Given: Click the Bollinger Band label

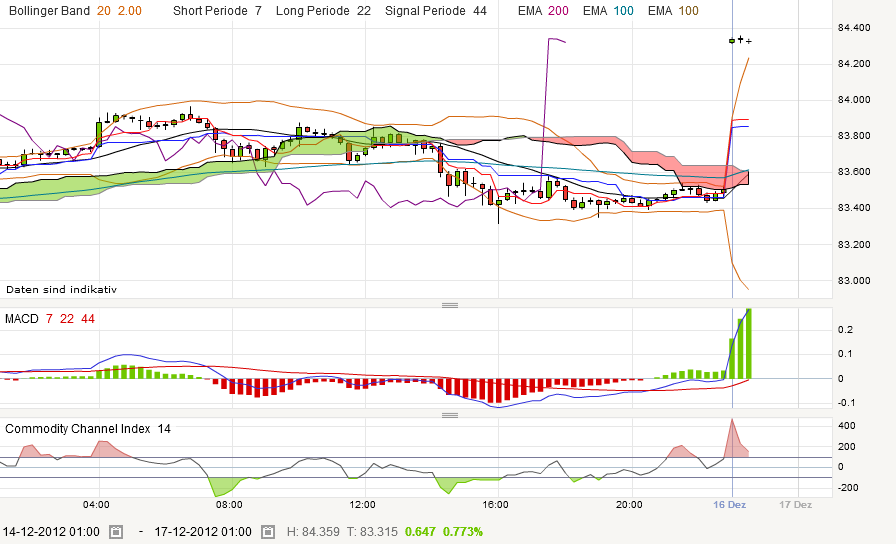Looking at the screenshot, I should [49, 11].
